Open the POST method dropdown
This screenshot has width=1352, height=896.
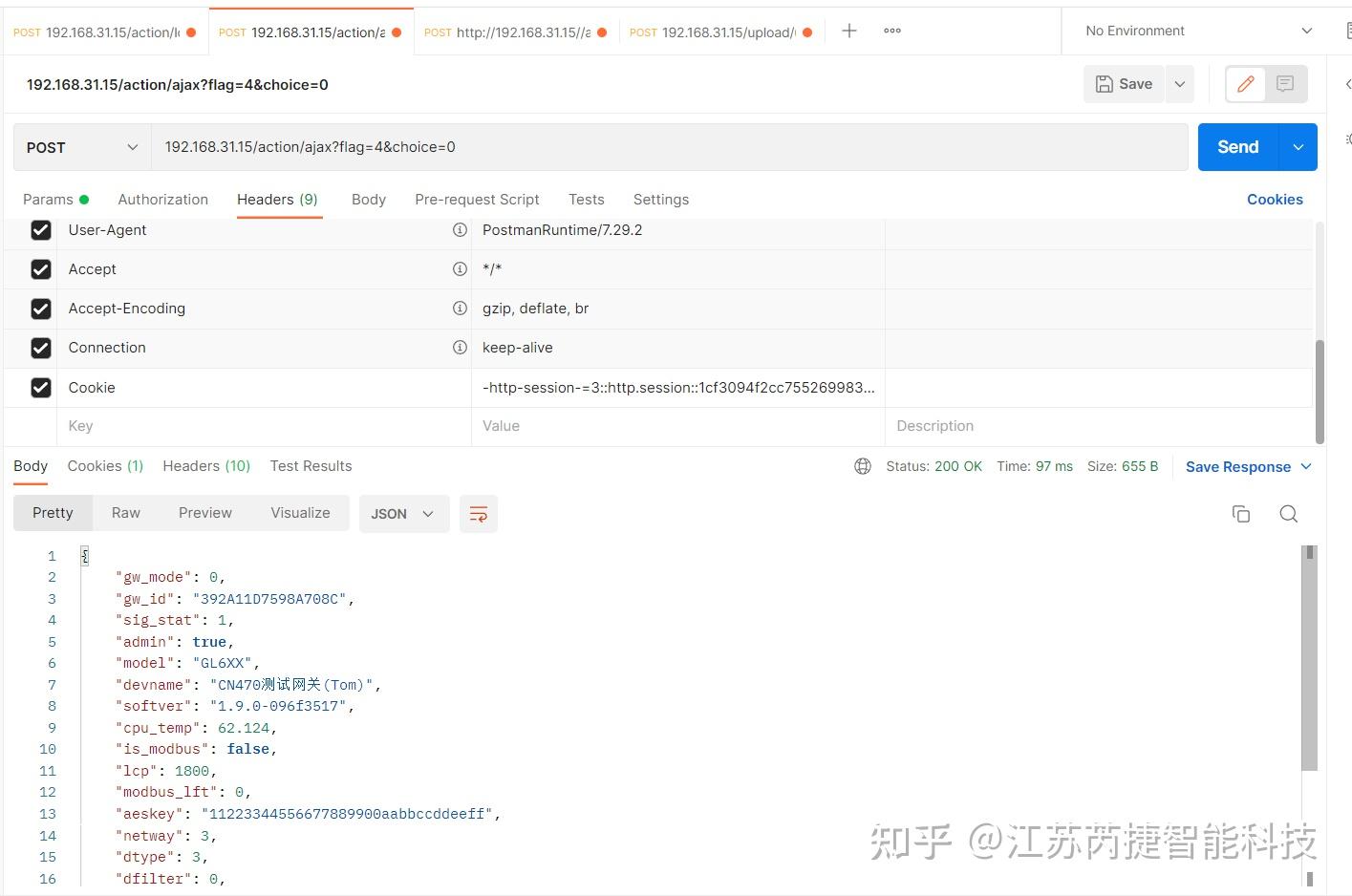point(80,147)
